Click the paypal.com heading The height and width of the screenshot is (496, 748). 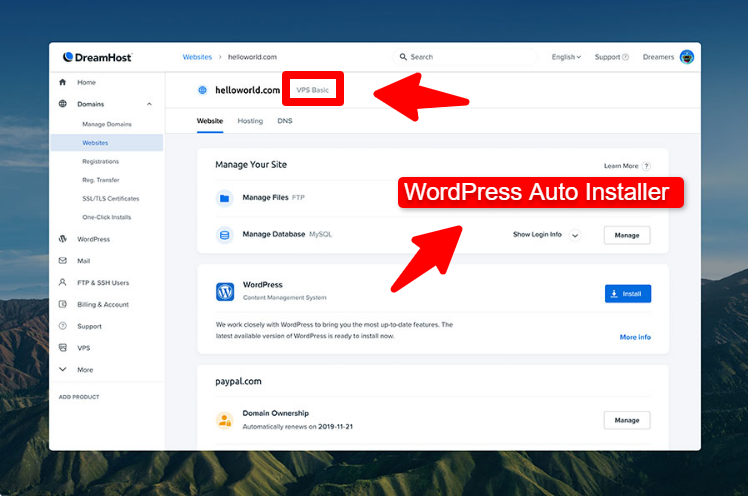point(238,382)
